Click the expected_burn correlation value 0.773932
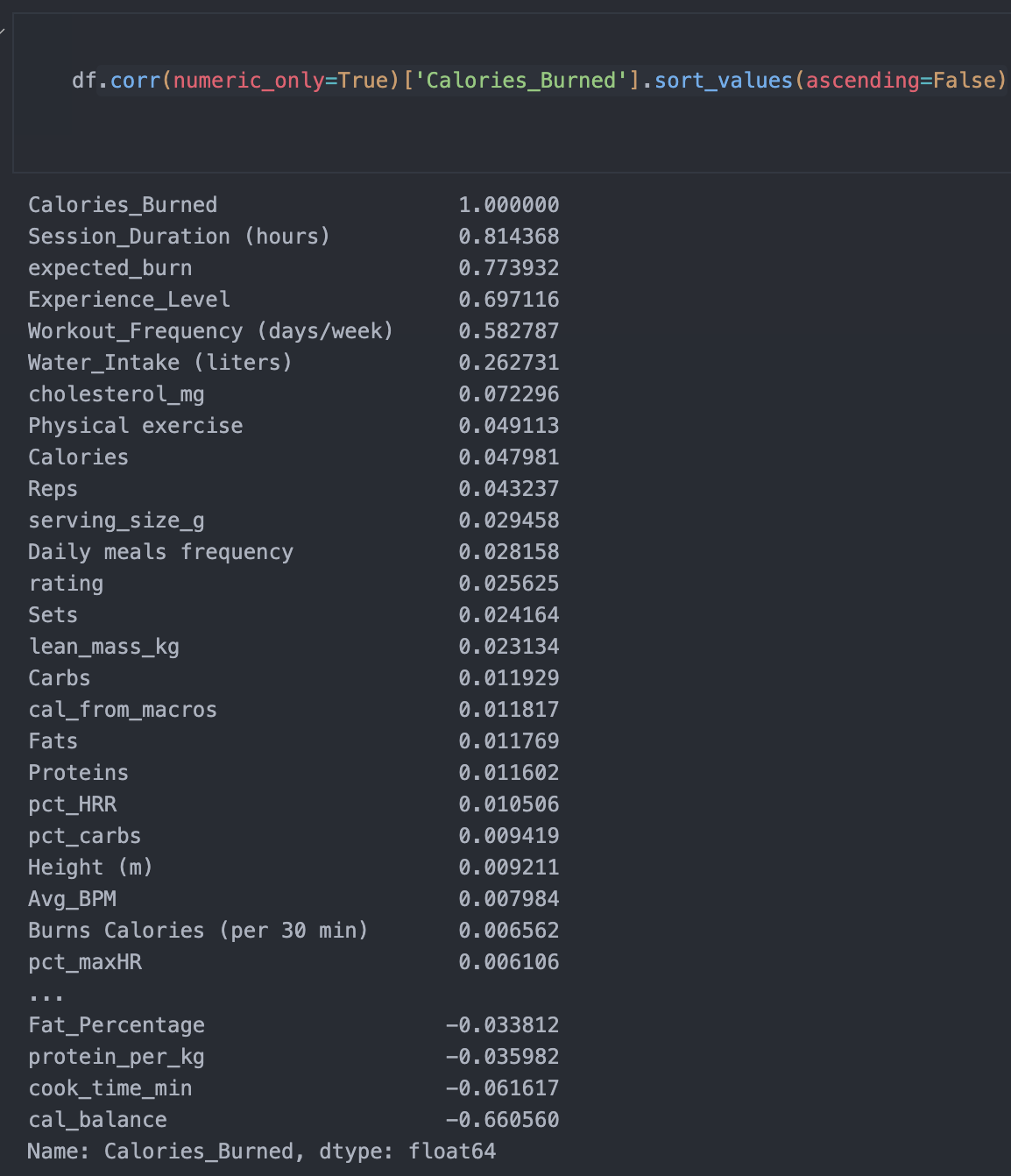Image resolution: width=1011 pixels, height=1176 pixels. [x=508, y=268]
